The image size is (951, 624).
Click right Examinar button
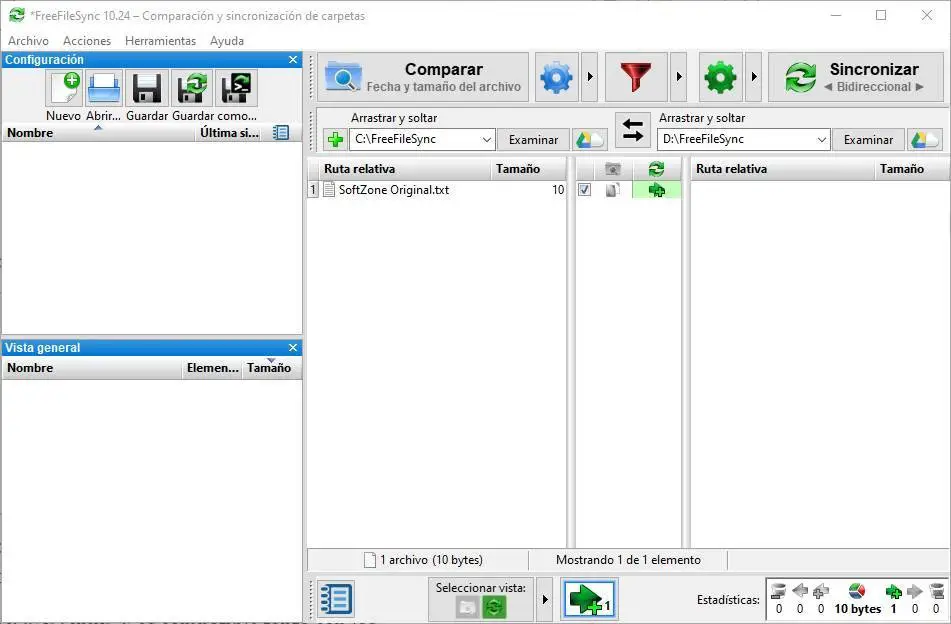point(868,139)
